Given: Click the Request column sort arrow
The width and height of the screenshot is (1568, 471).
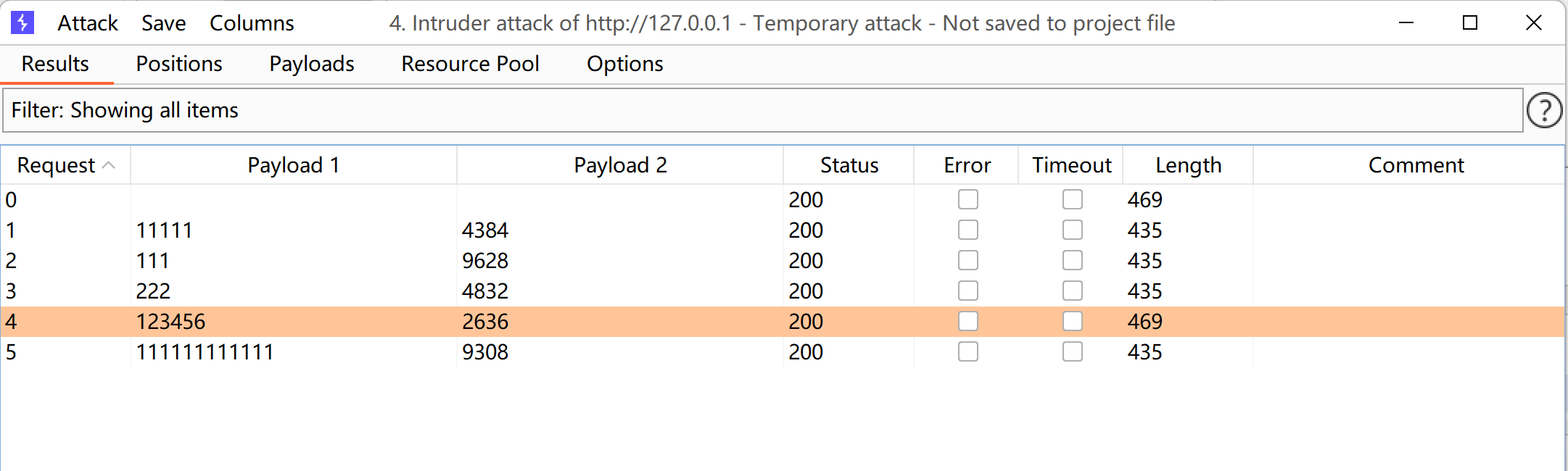Looking at the screenshot, I should tap(109, 165).
